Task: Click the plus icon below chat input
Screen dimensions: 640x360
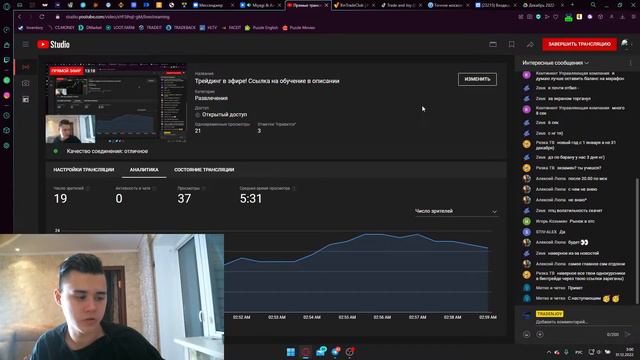Action: (540, 334)
